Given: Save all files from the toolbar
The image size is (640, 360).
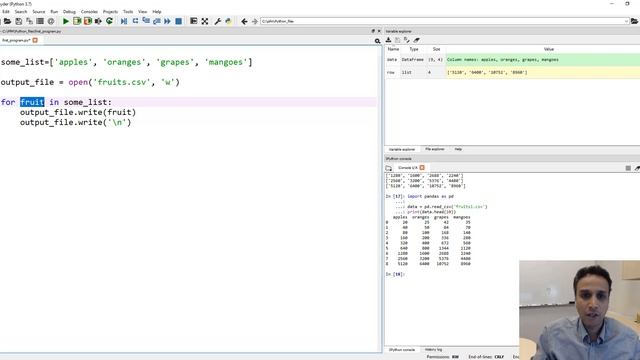Looking at the screenshot, I should (29, 21).
